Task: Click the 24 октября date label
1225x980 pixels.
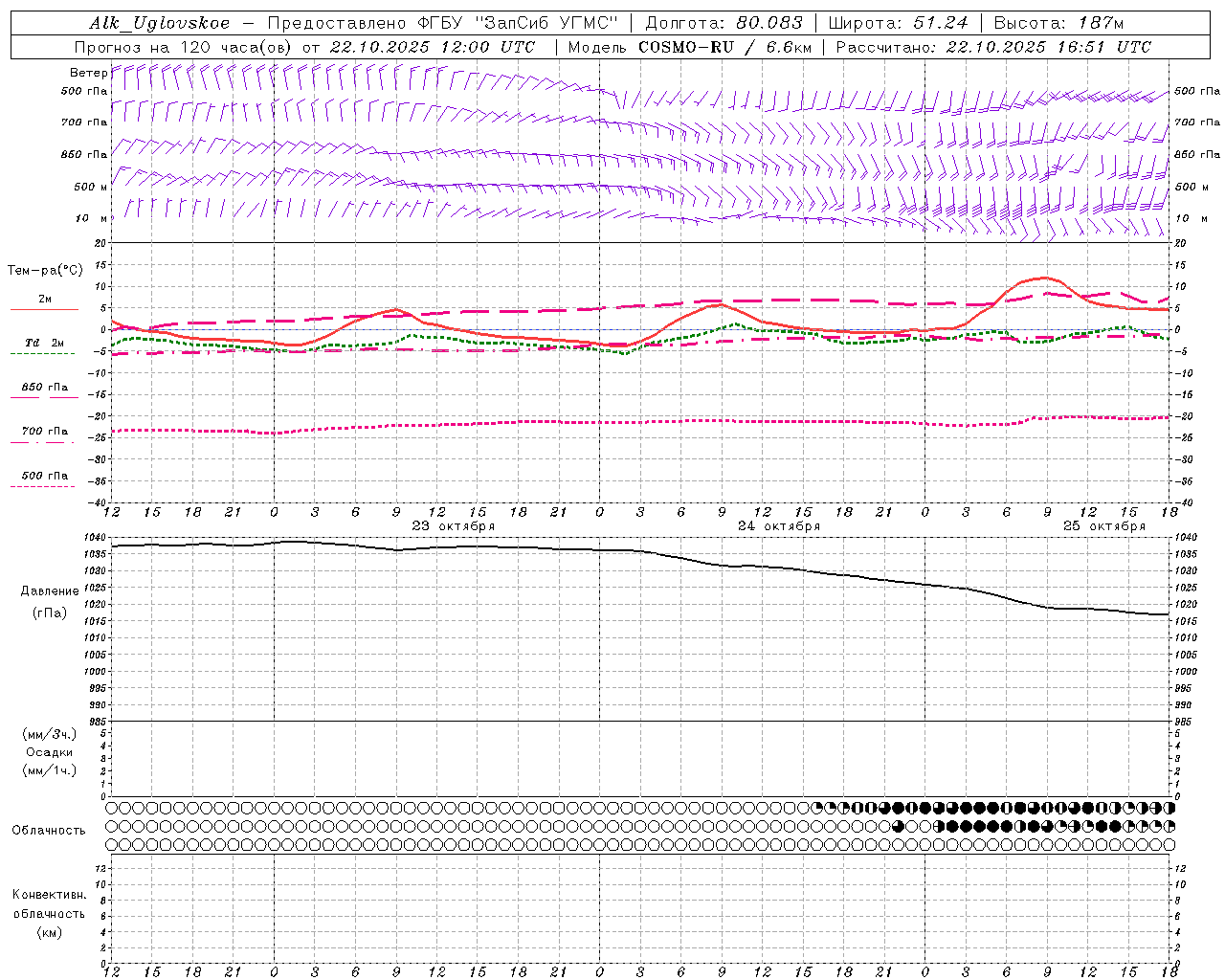Action: click(778, 526)
